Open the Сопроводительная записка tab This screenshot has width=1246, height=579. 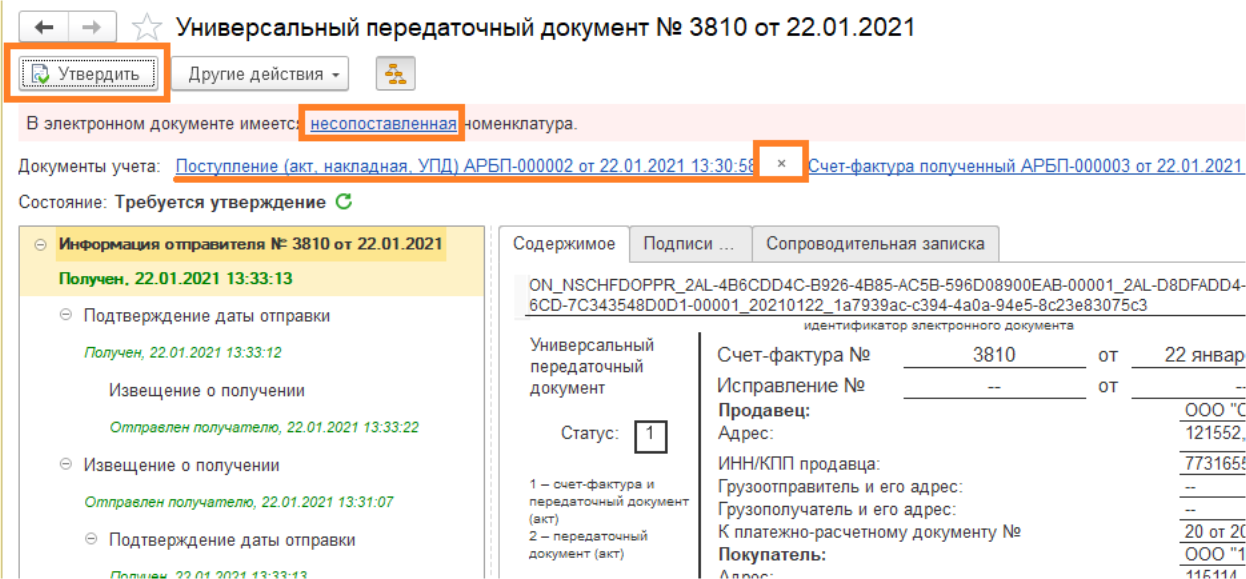pos(874,244)
